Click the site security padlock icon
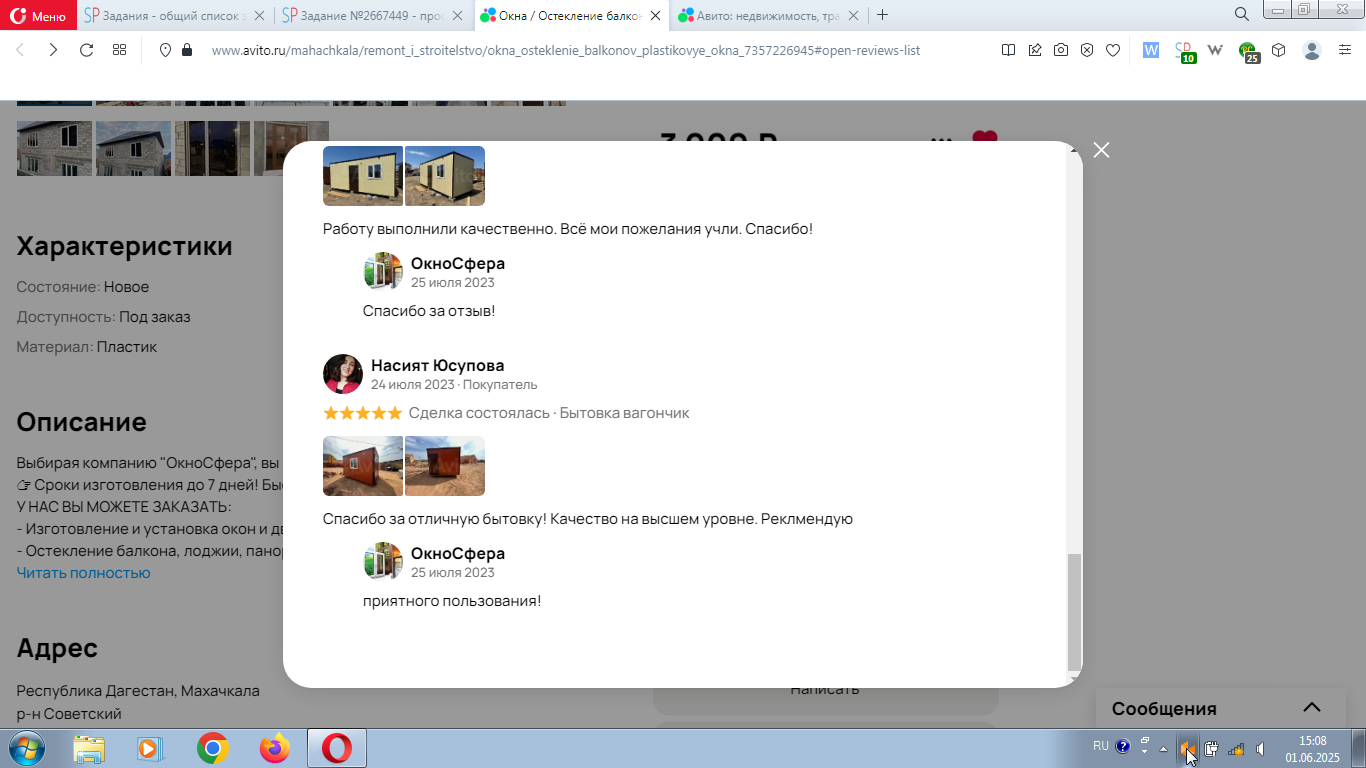Viewport: 1366px width, 768px height. [187, 50]
